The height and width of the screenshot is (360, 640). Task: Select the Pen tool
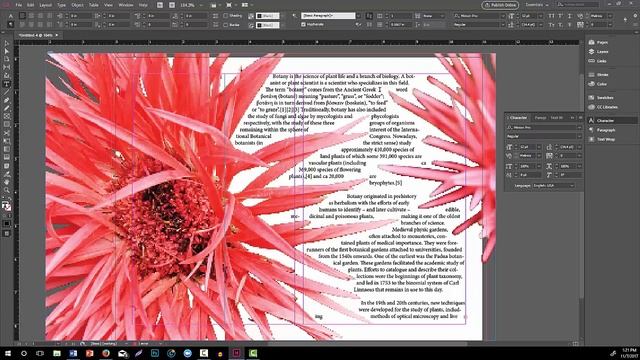7,100
